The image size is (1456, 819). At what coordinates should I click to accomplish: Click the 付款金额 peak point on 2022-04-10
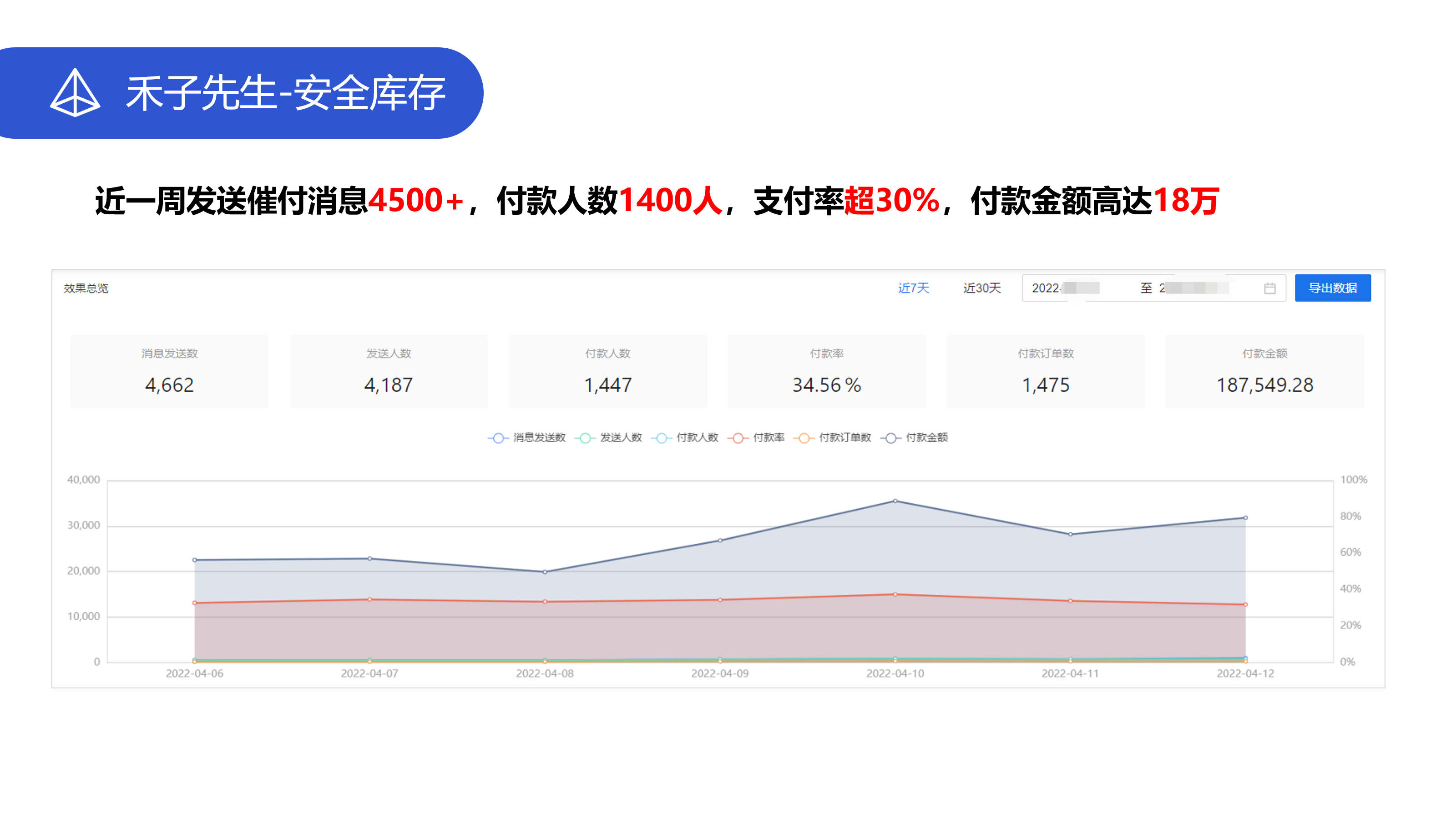pos(895,501)
